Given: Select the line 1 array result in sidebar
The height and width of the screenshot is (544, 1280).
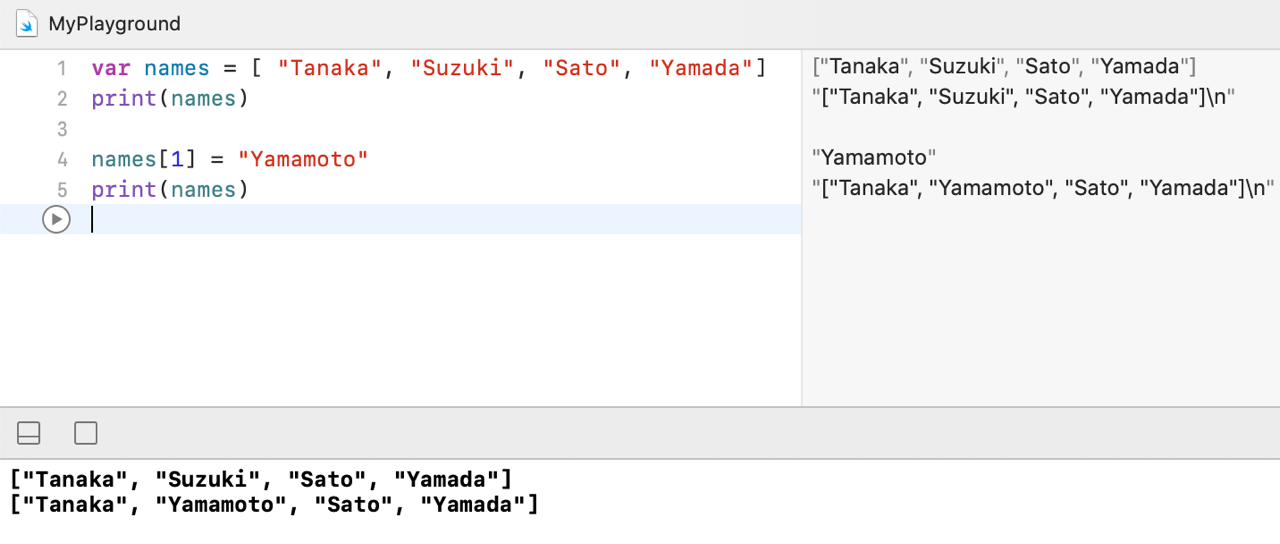Looking at the screenshot, I should click(1004, 67).
